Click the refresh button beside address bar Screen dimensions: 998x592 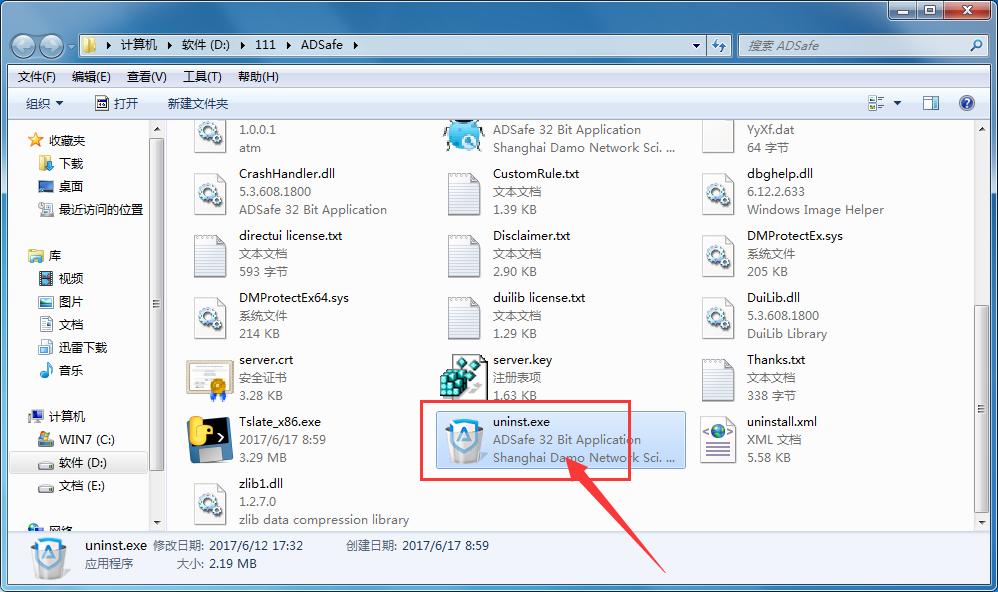[x=719, y=46]
